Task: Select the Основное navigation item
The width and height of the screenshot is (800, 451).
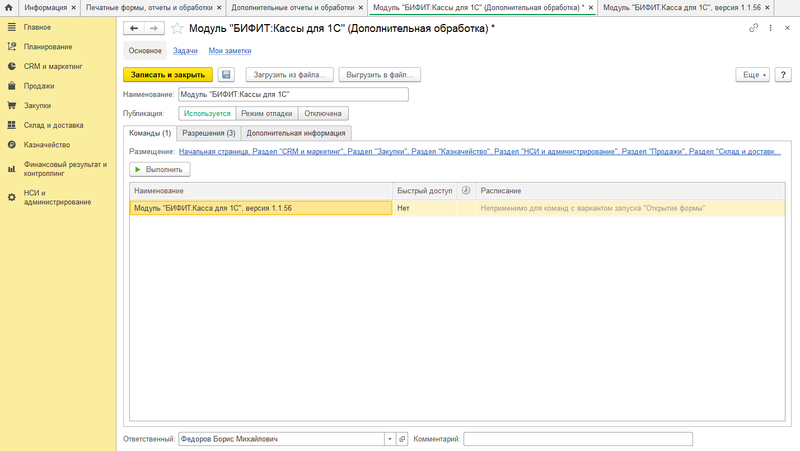Action: [x=145, y=51]
